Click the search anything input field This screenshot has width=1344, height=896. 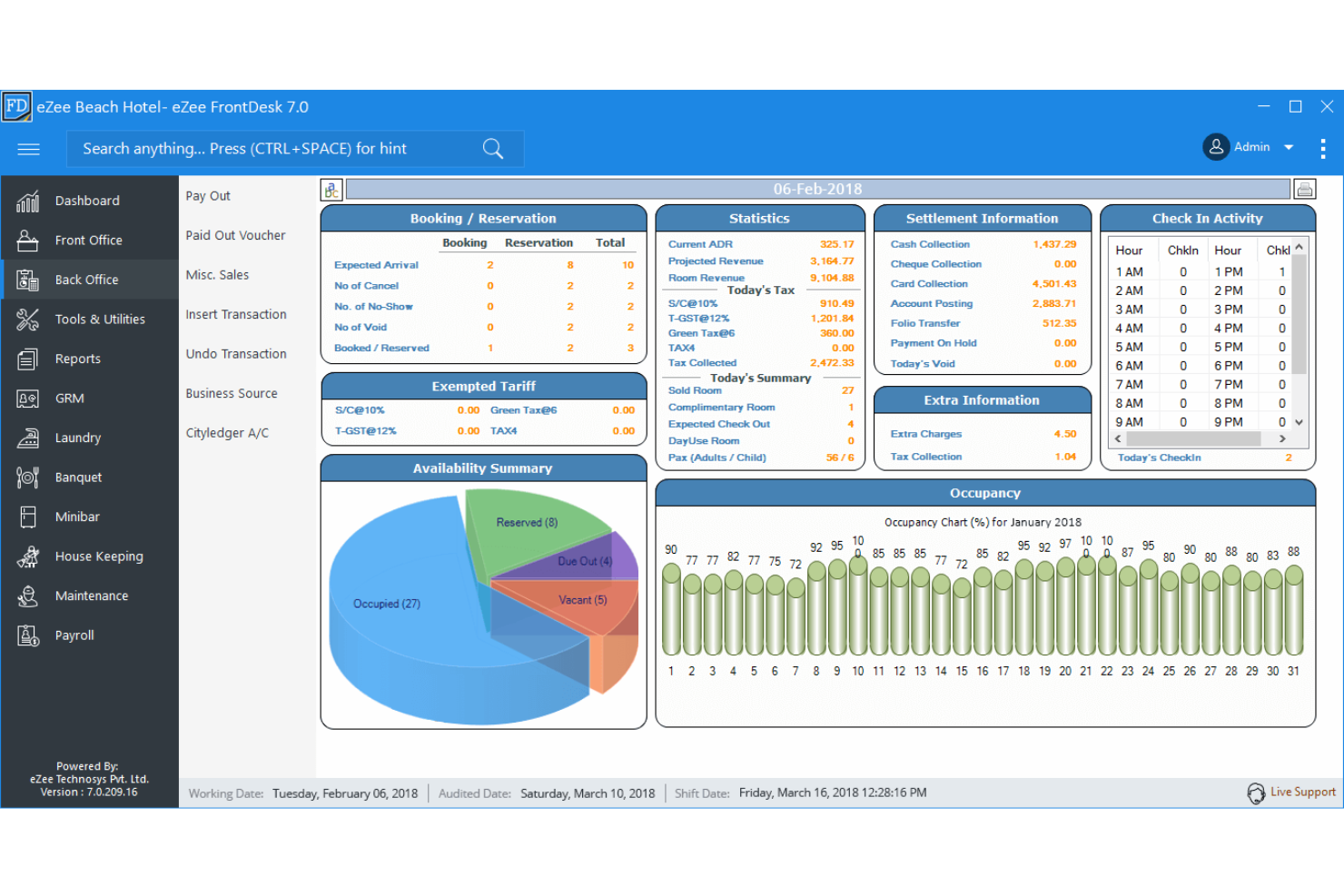click(x=295, y=149)
